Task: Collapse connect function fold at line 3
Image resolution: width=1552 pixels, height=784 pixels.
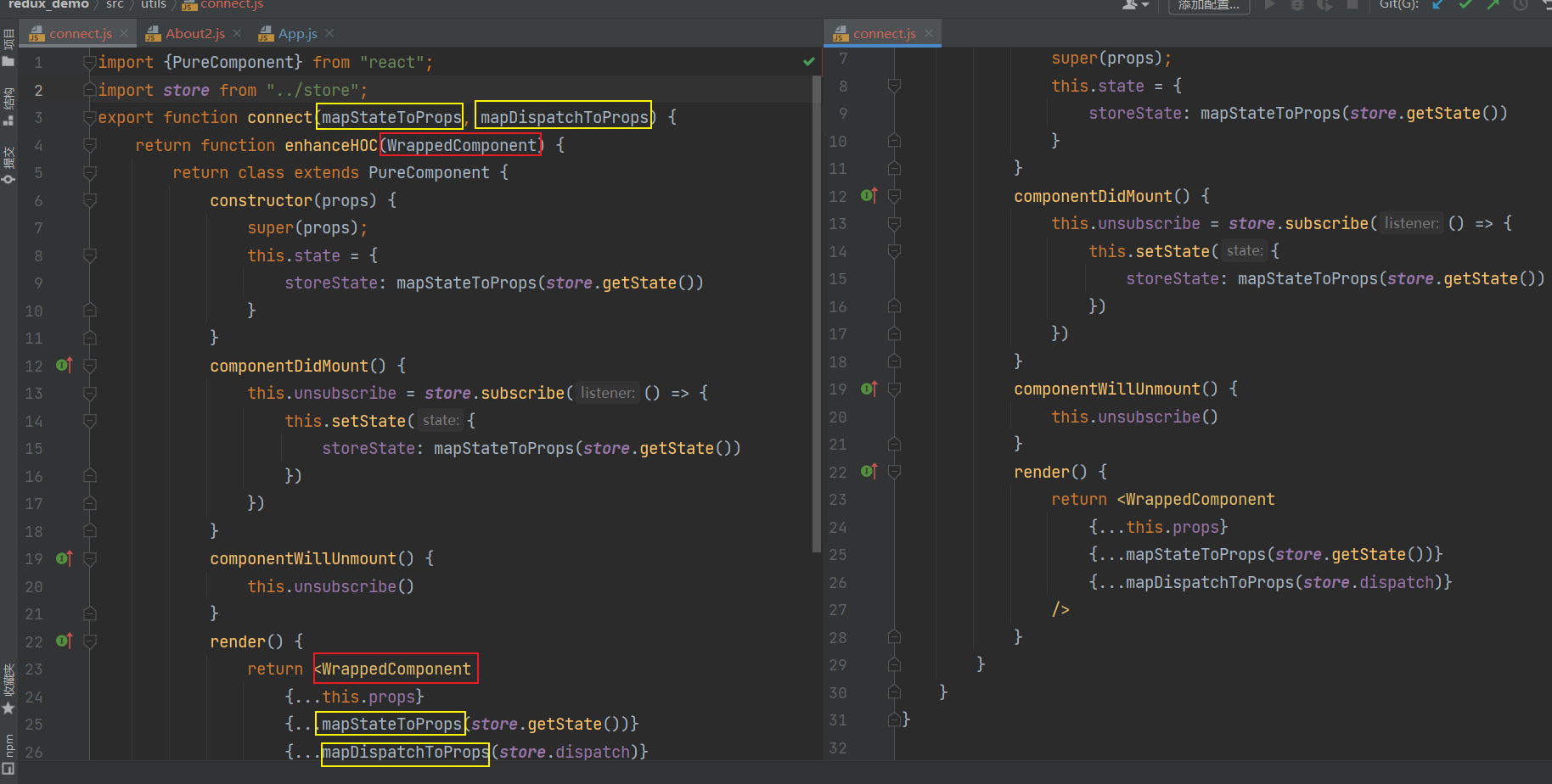Action: (90, 117)
